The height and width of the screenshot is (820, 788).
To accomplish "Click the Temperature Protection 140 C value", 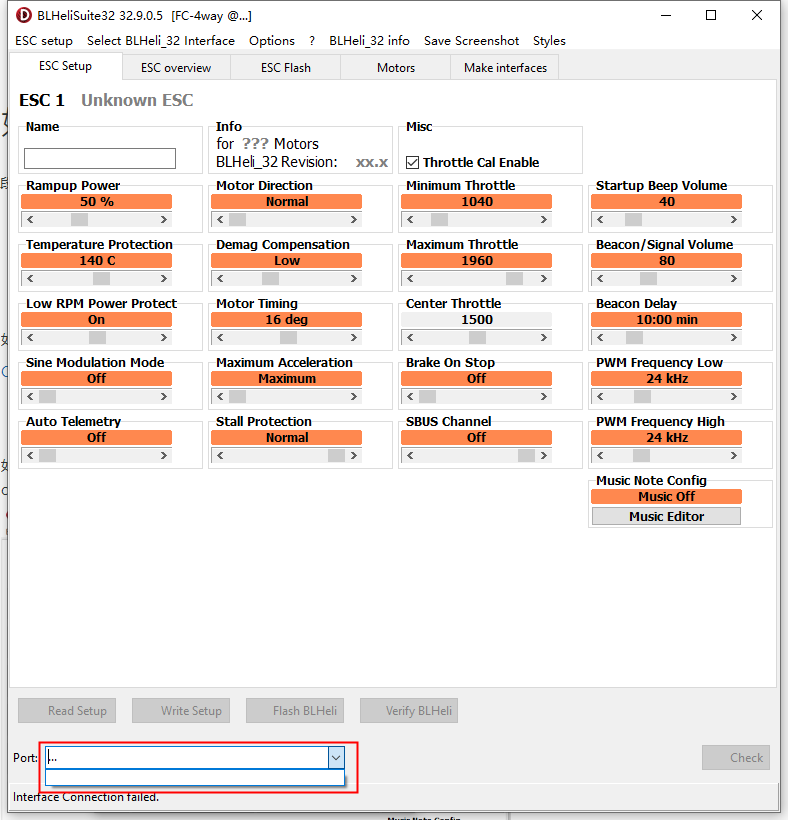I will tap(97, 261).
